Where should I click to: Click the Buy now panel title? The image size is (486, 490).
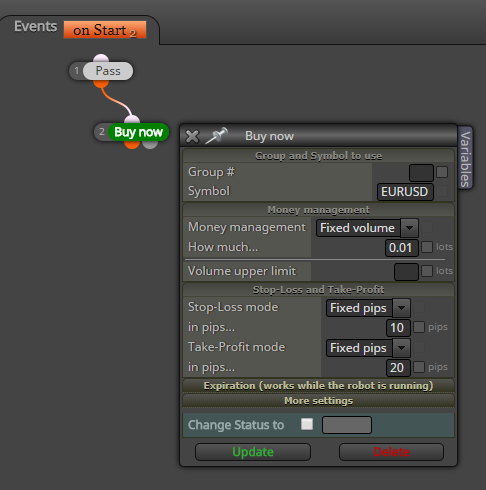click(269, 136)
